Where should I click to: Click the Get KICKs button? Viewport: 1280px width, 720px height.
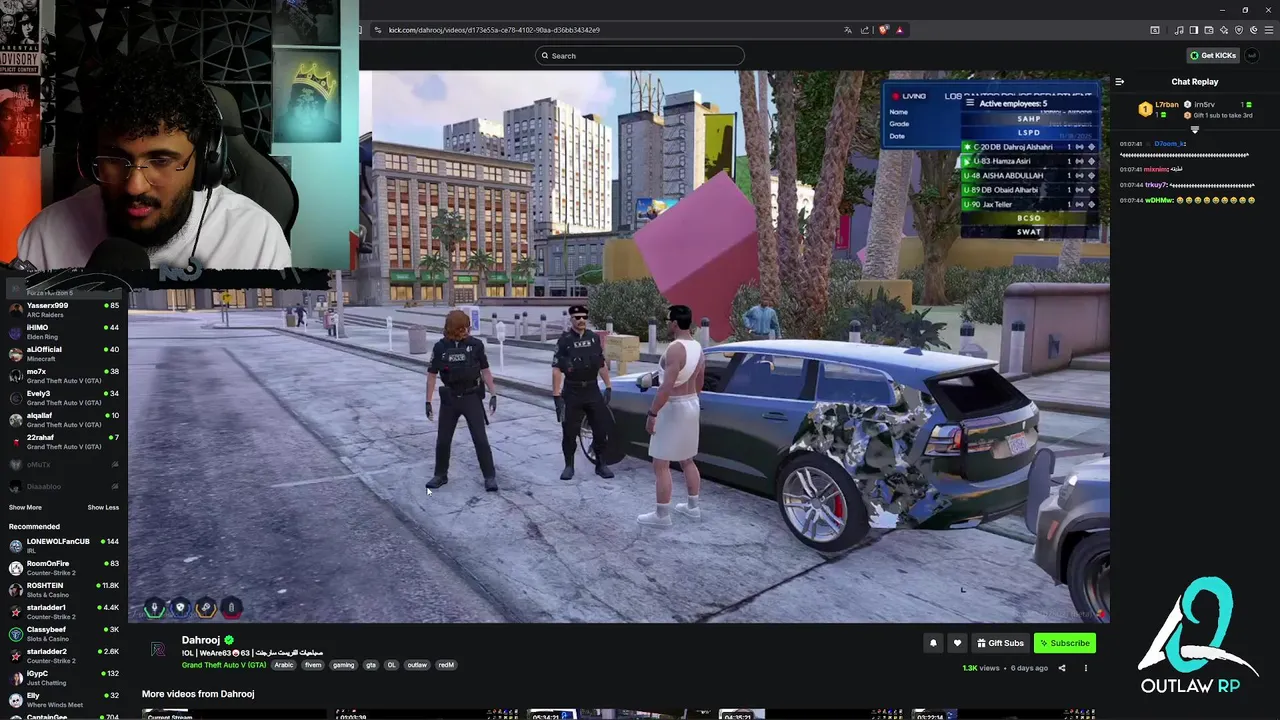click(1213, 55)
